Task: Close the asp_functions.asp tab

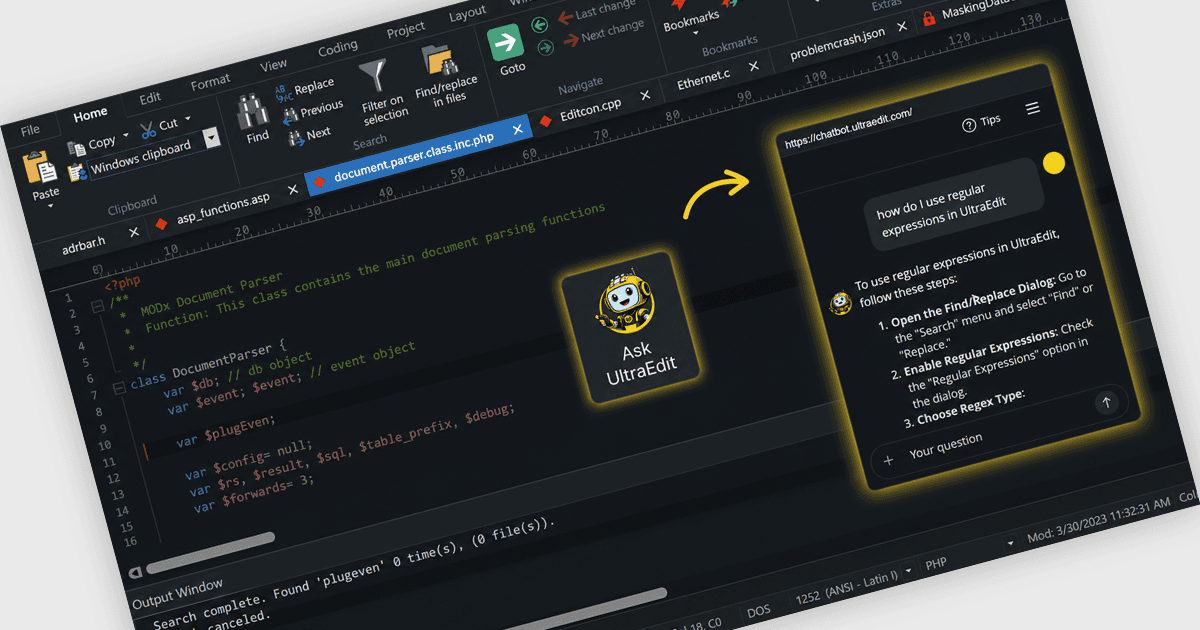Action: (293, 189)
